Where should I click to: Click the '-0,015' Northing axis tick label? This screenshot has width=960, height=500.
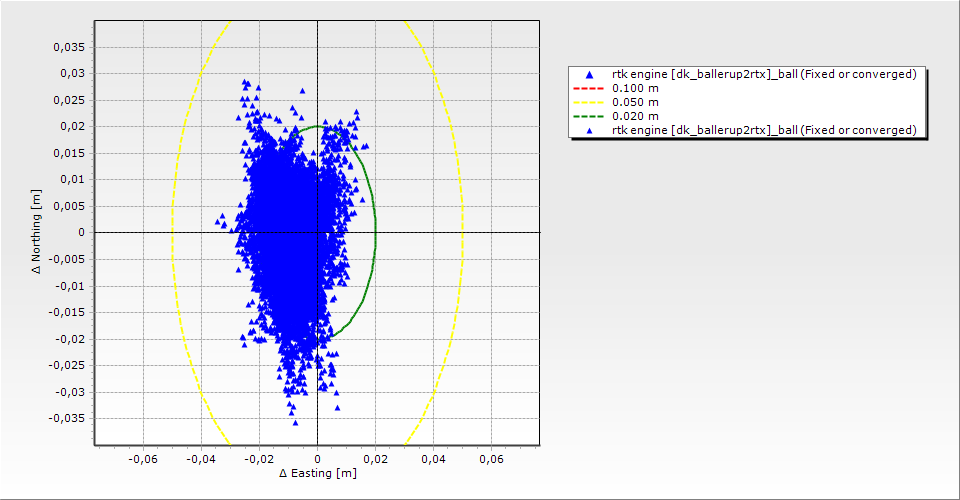point(67,312)
